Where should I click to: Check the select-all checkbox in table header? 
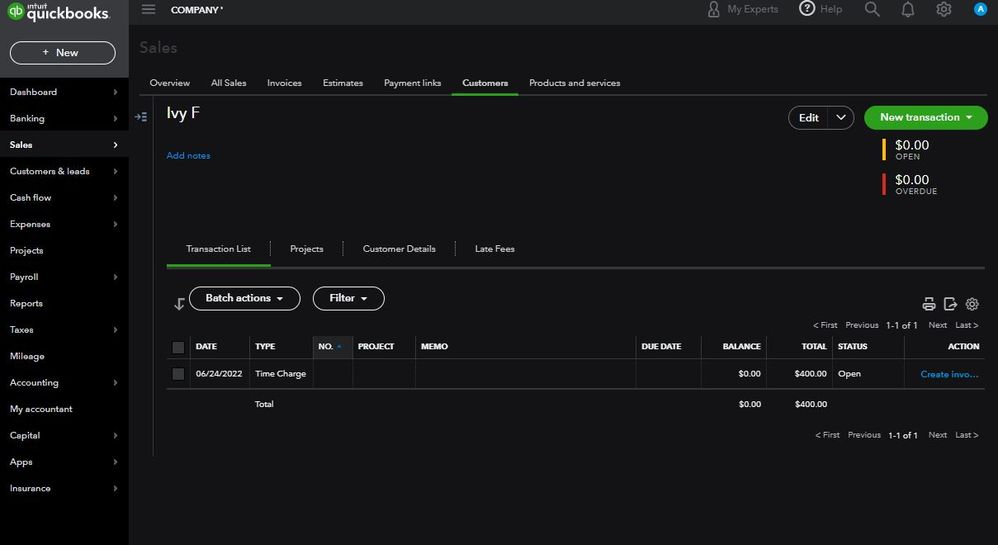click(178, 347)
